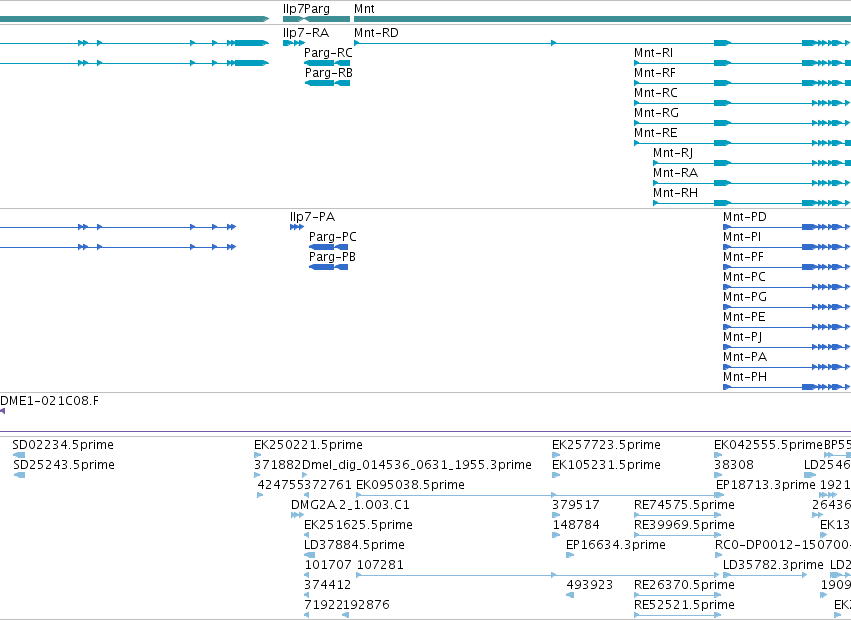The width and height of the screenshot is (851, 620).
Task: Select the Parg-RB transcript label
Action: [x=328, y=73]
